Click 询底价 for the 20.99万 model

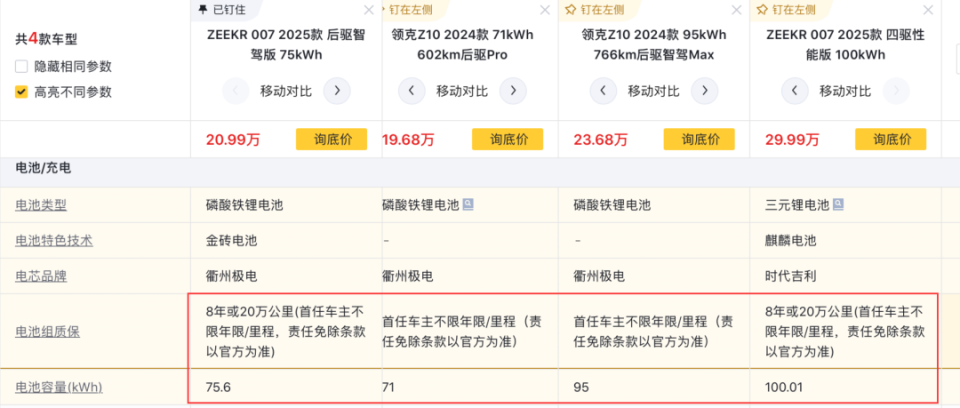[331, 139]
